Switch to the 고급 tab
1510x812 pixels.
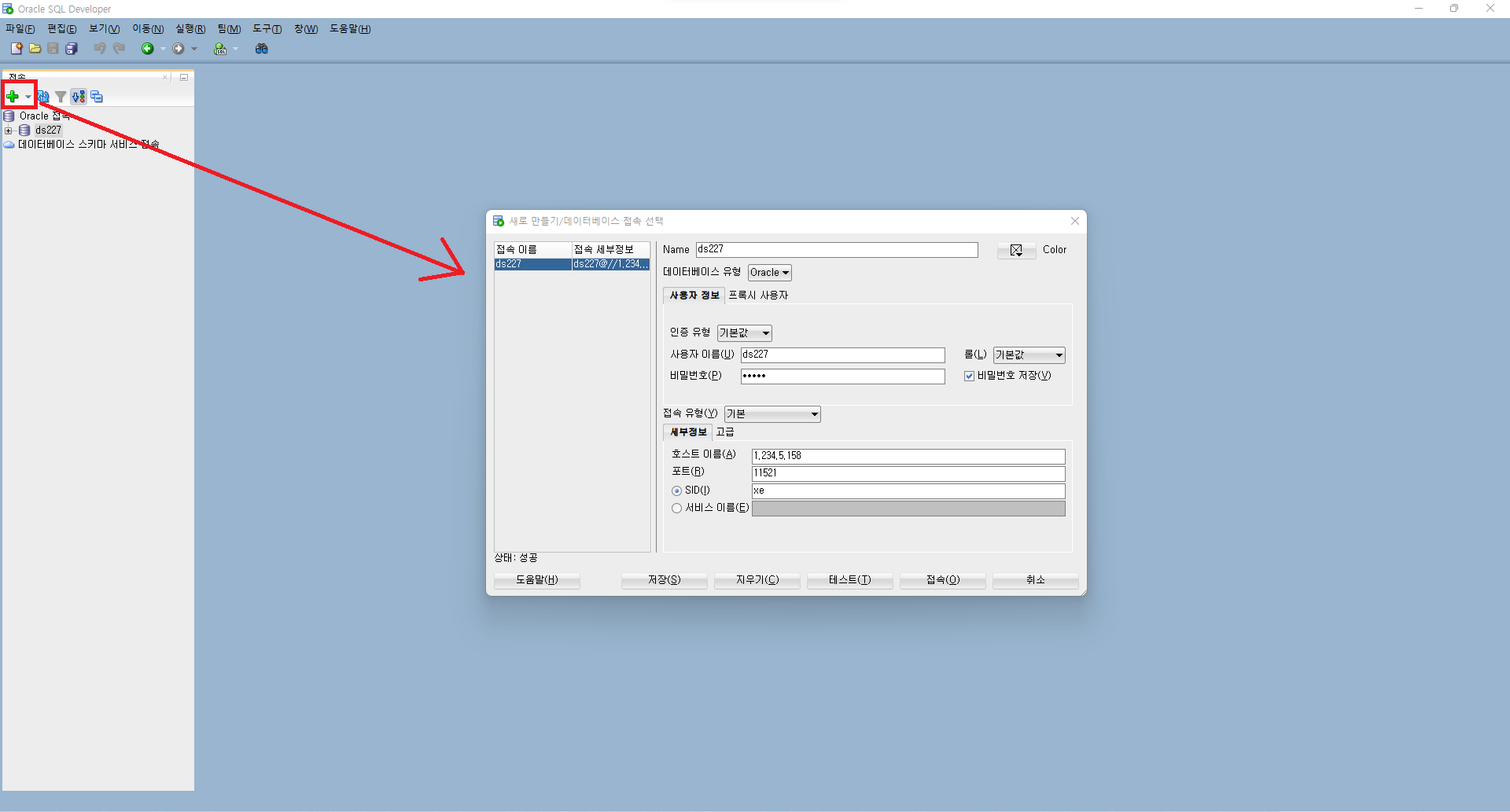click(725, 432)
